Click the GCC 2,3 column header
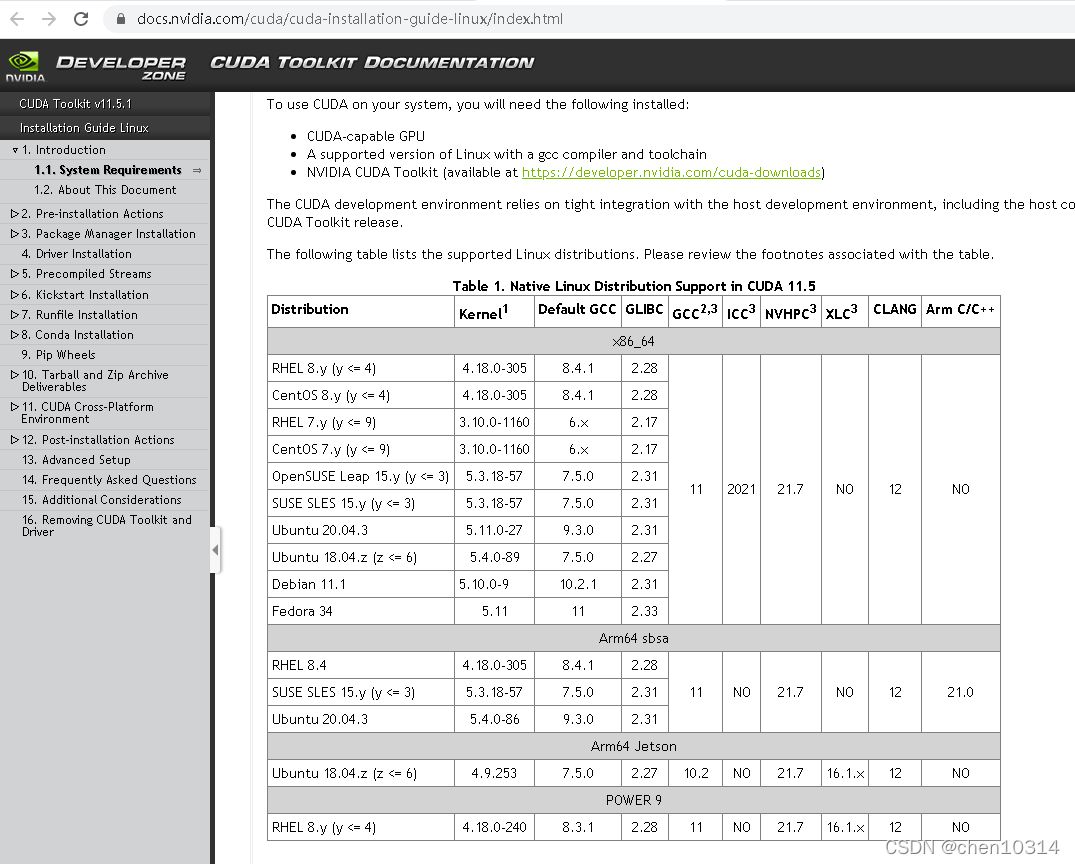 tap(695, 312)
